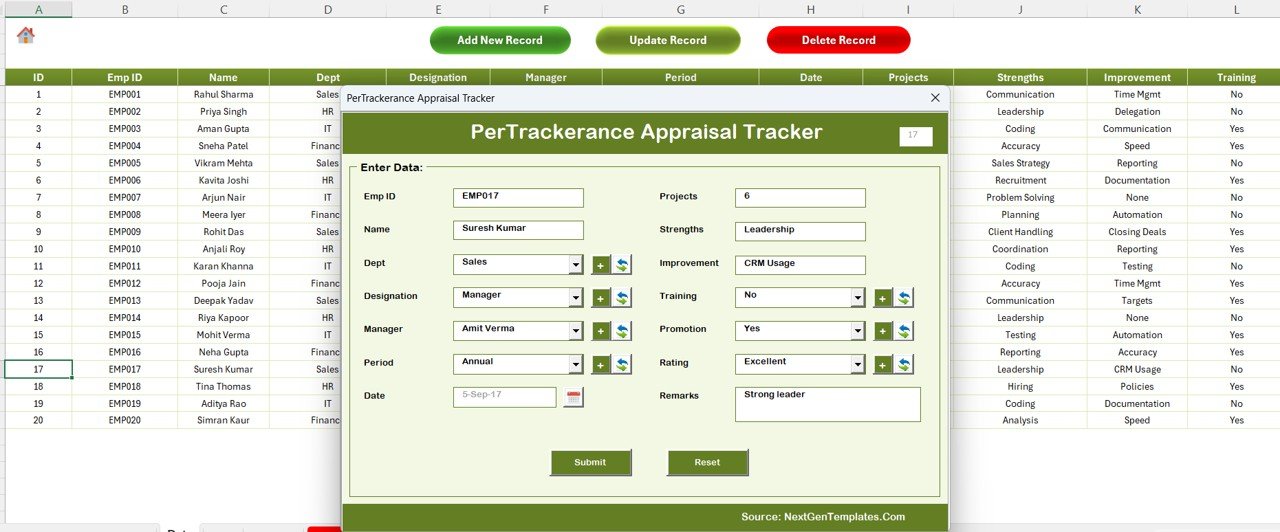
Task: Expand the Designation dropdown
Action: coord(576,298)
